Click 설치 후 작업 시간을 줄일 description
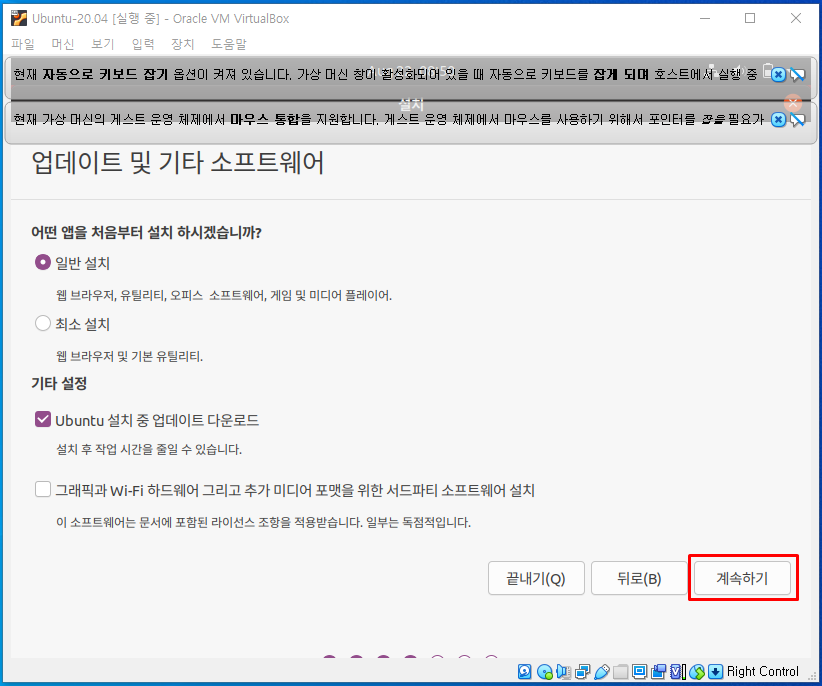Screen dimensions: 822x686 [149, 449]
